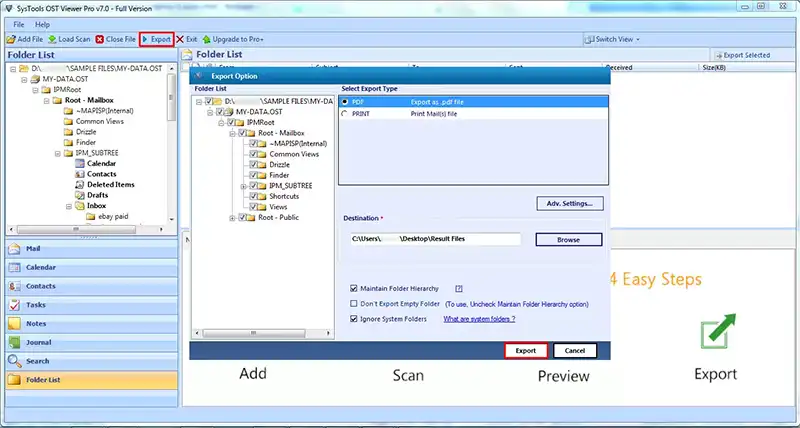Screen dimensions: 800x428
Task: Enable the Don't Export Empty Folder checkbox
Action: pos(354,304)
